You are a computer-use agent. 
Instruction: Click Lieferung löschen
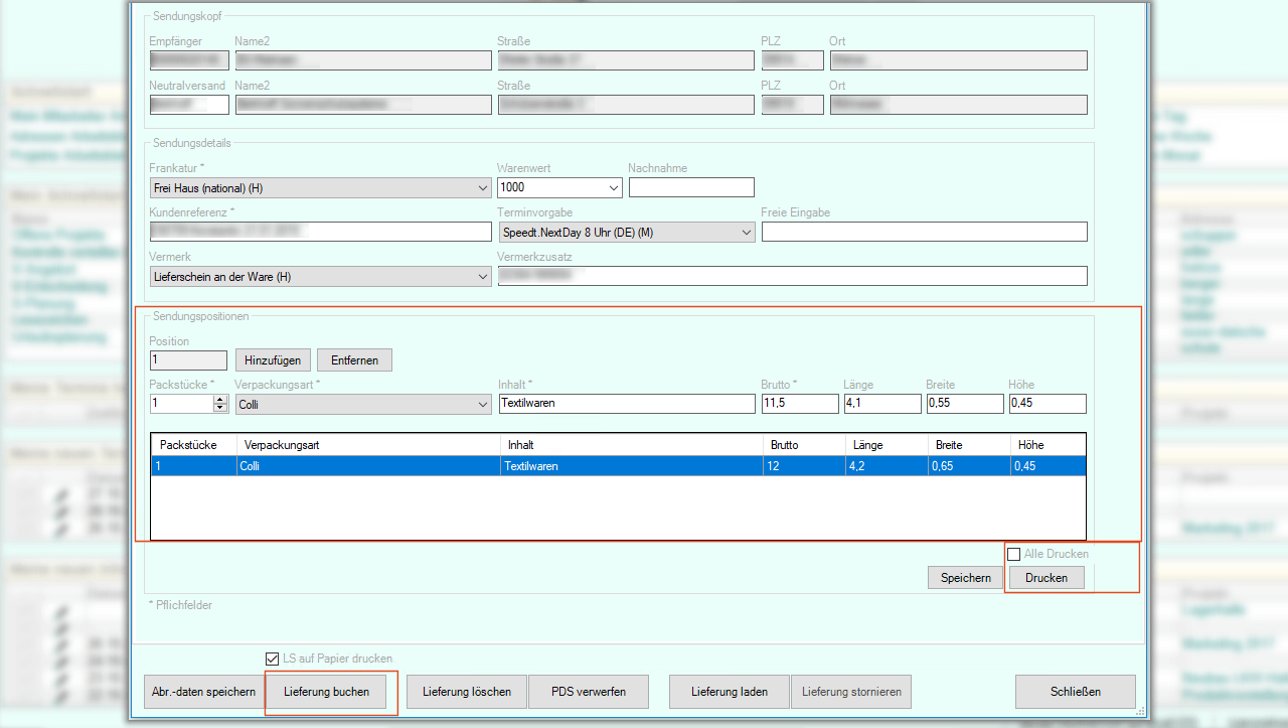click(x=466, y=692)
